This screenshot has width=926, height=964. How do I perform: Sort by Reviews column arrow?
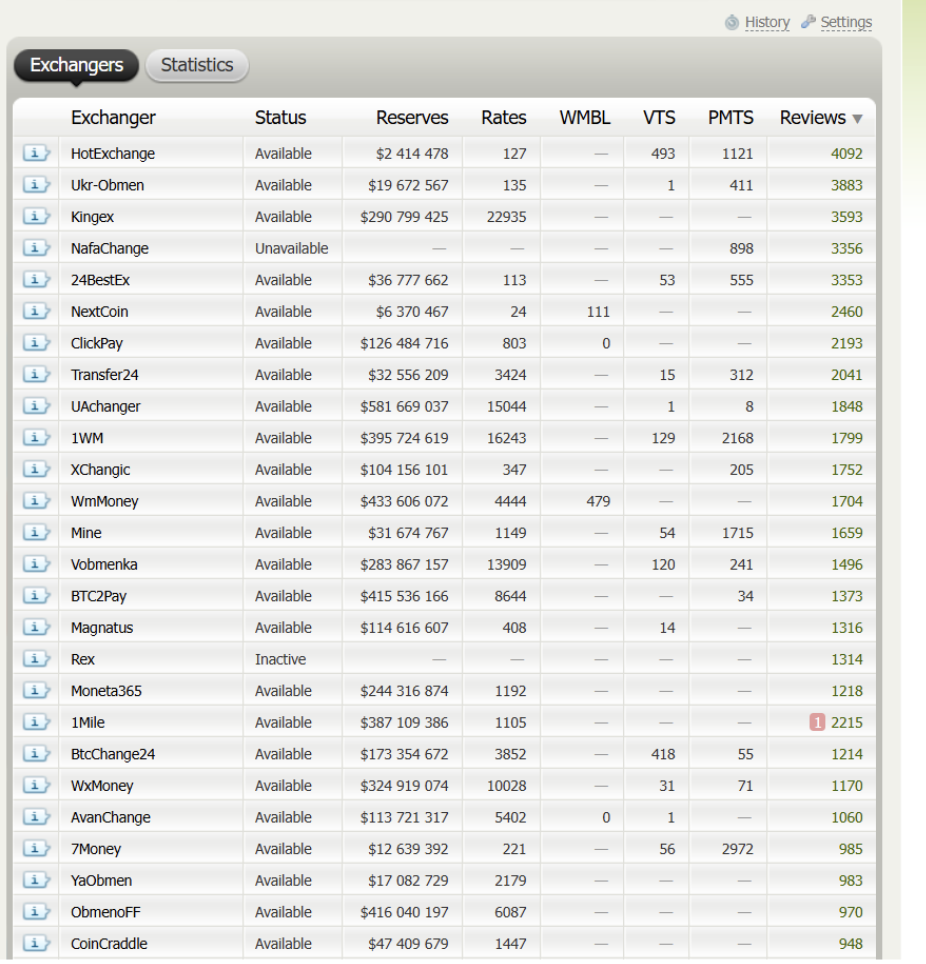[x=857, y=119]
